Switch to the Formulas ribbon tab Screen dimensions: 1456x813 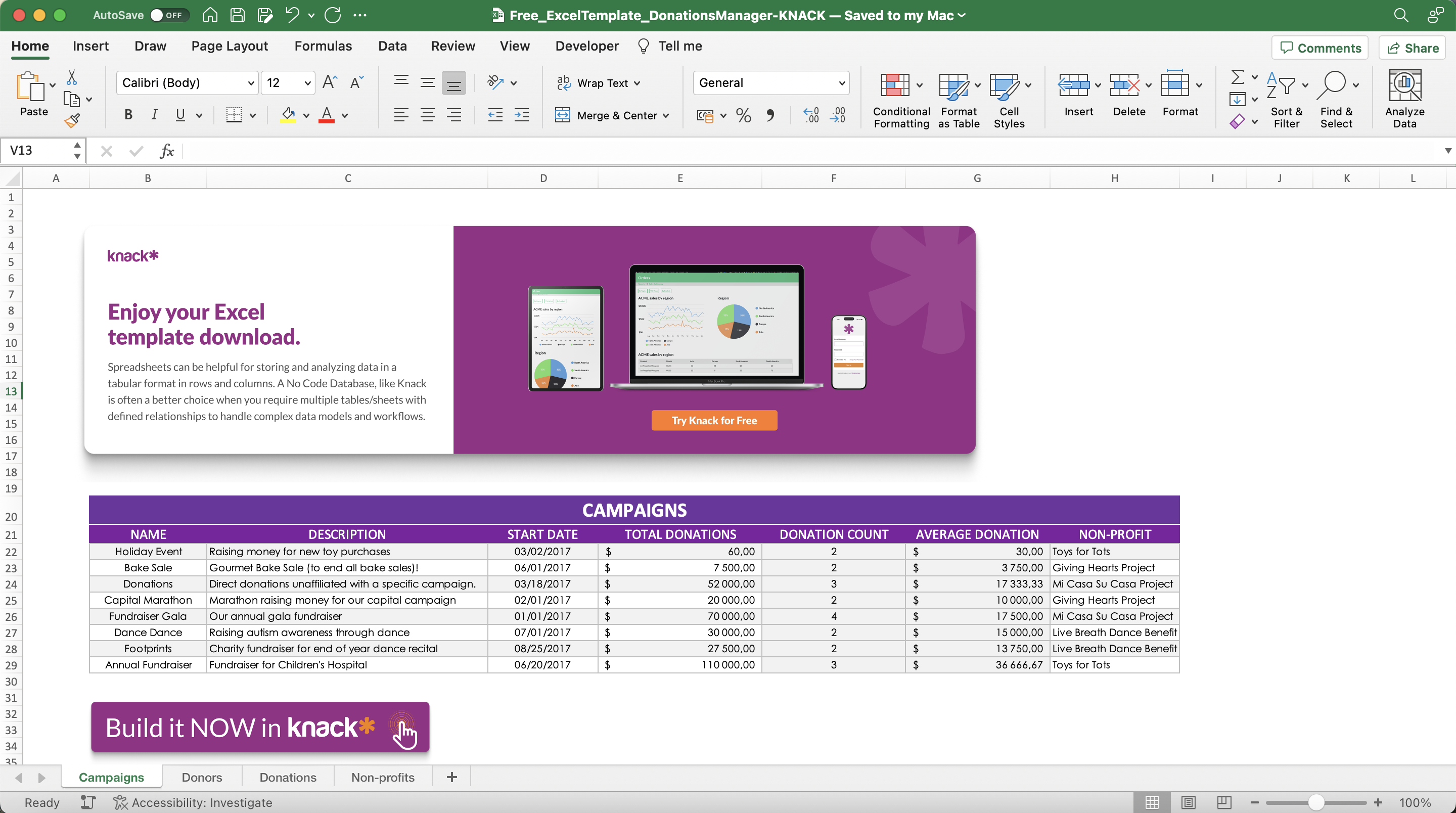point(323,46)
